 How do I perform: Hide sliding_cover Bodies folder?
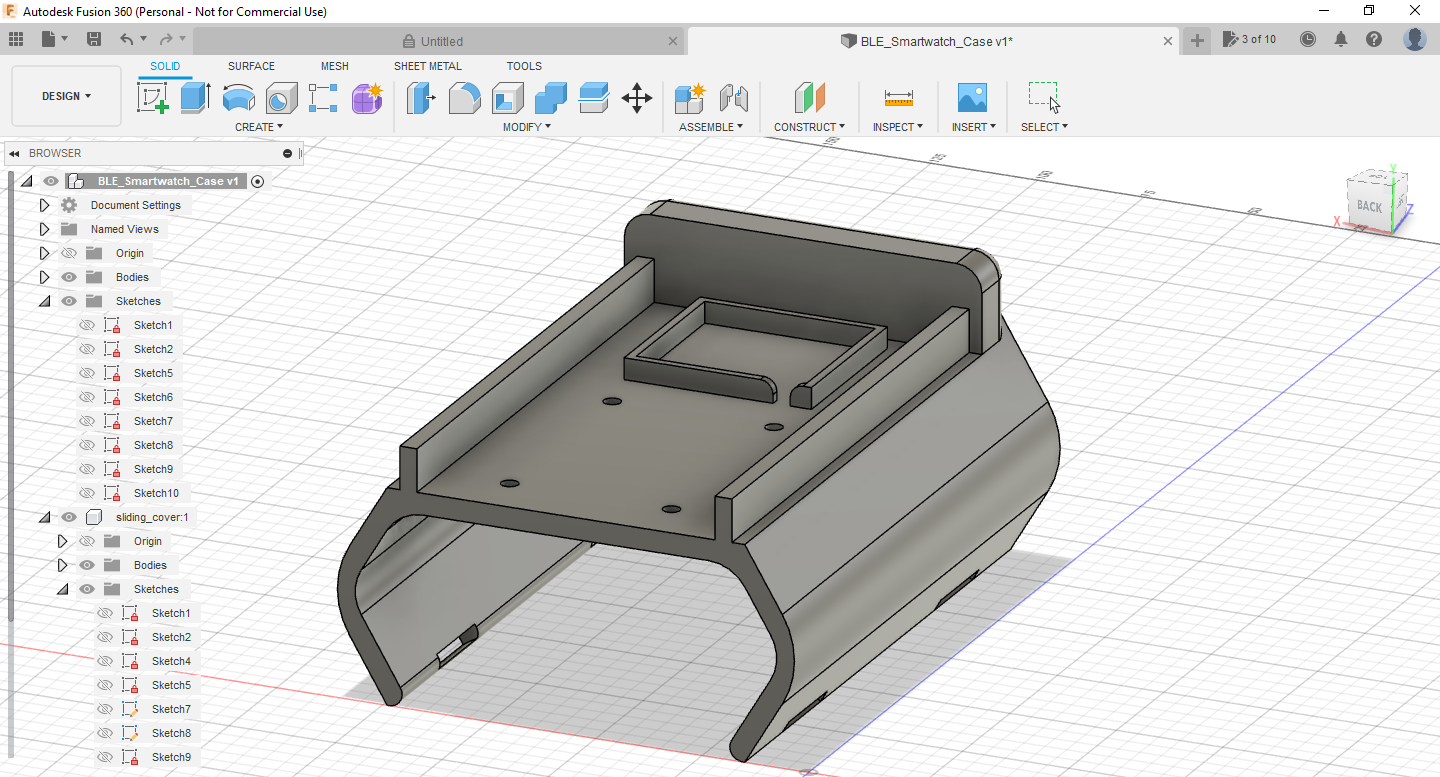tap(87, 565)
